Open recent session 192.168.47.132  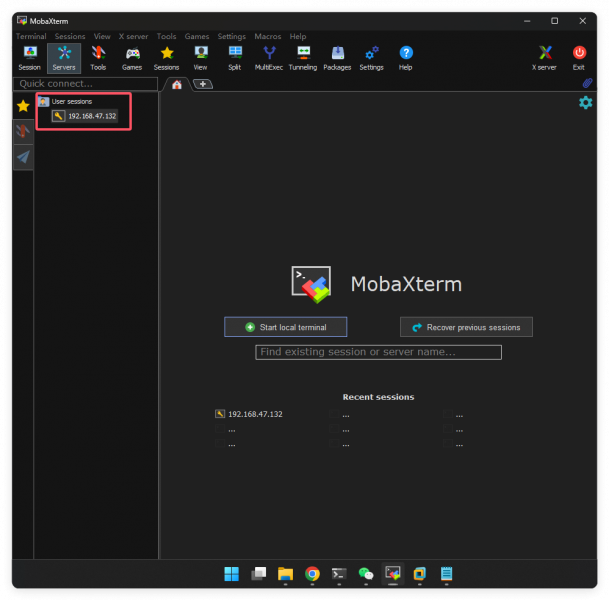tap(249, 414)
